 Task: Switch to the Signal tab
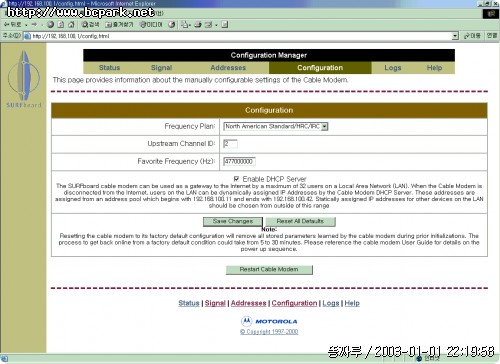pyautogui.click(x=161, y=68)
